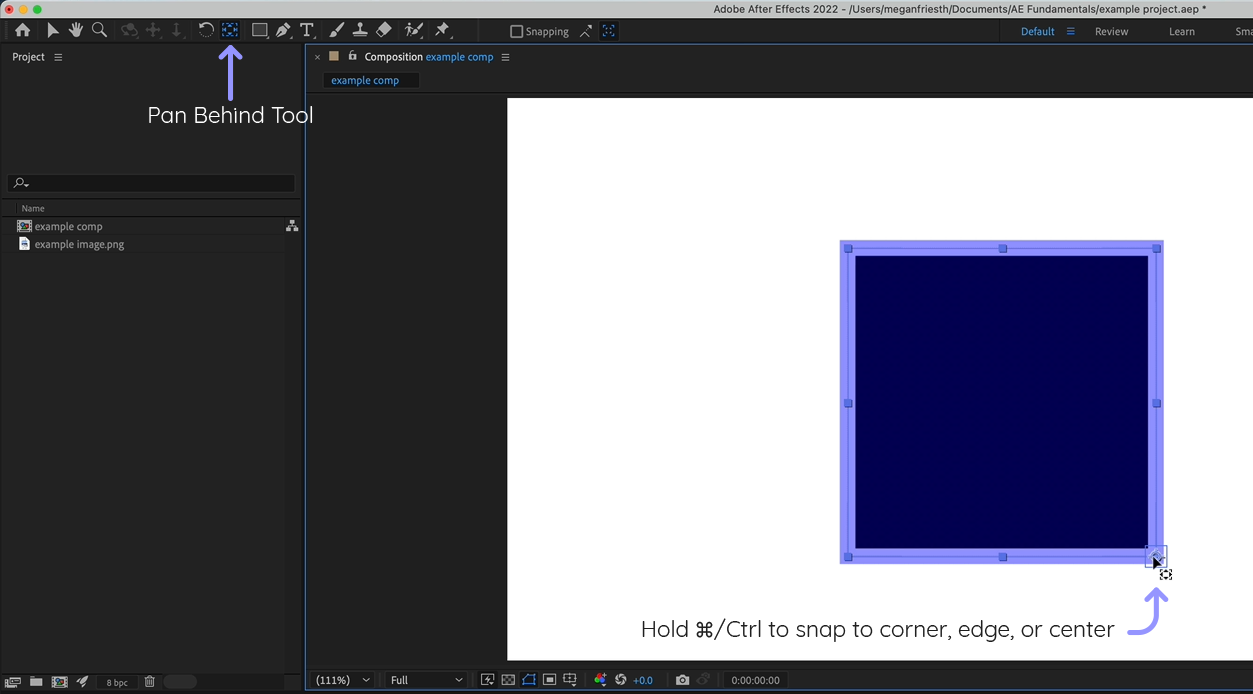Click the blue +0.0 exposure value
1253x694 pixels.
[643, 680]
